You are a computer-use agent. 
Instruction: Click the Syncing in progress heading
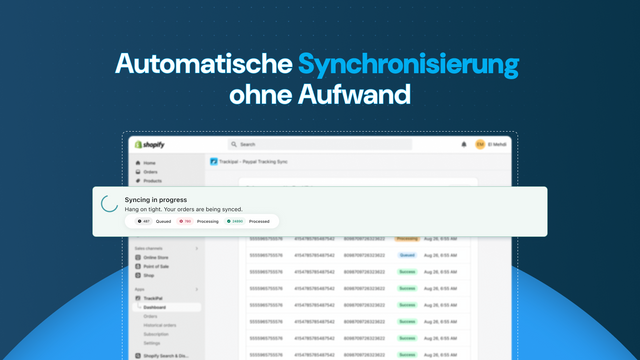click(x=156, y=200)
